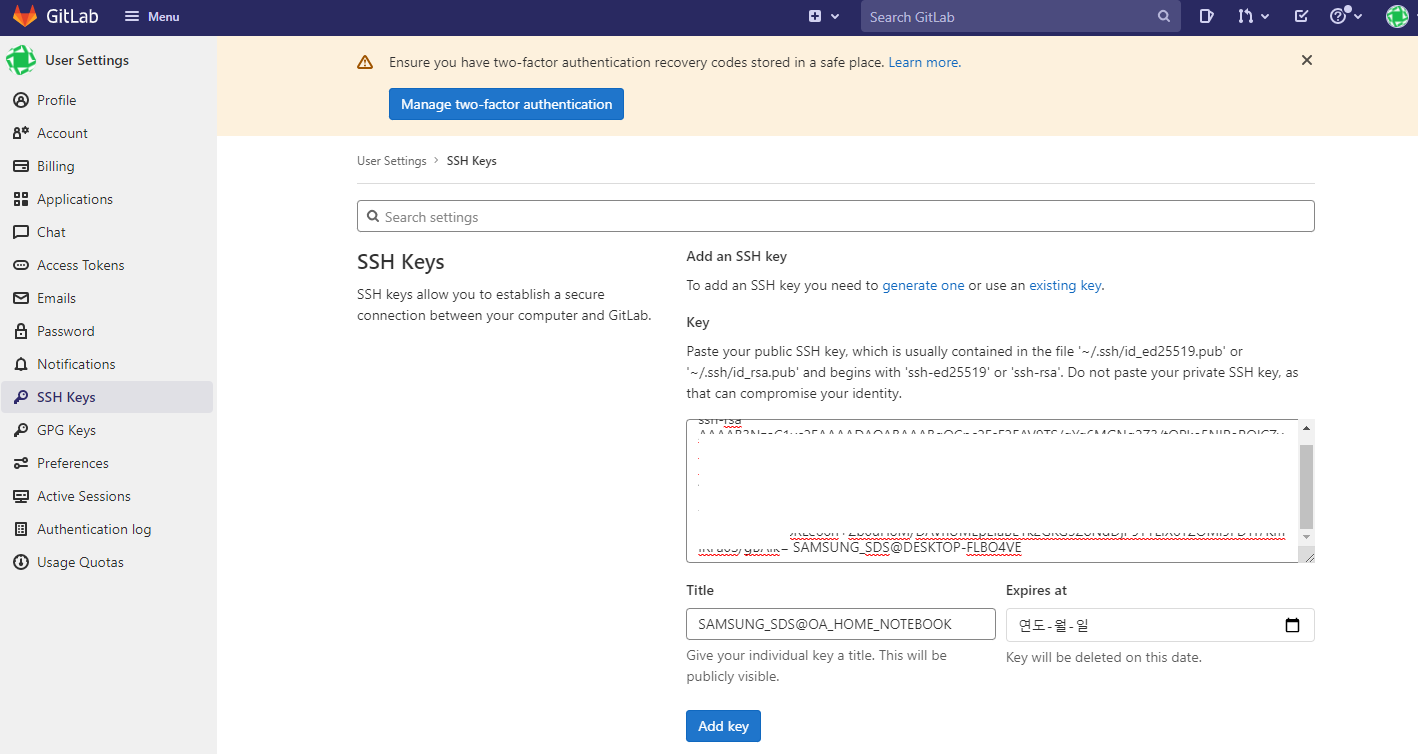1418x754 pixels.
Task: Click the Title input field
Action: tap(840, 624)
